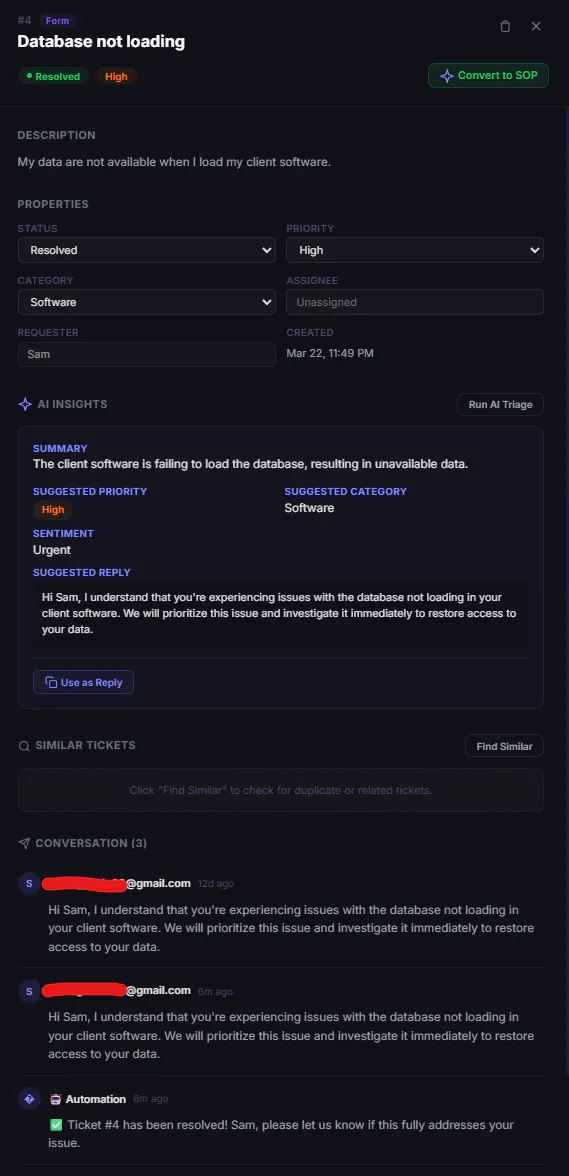Click the first commenter S avatar

[29, 884]
